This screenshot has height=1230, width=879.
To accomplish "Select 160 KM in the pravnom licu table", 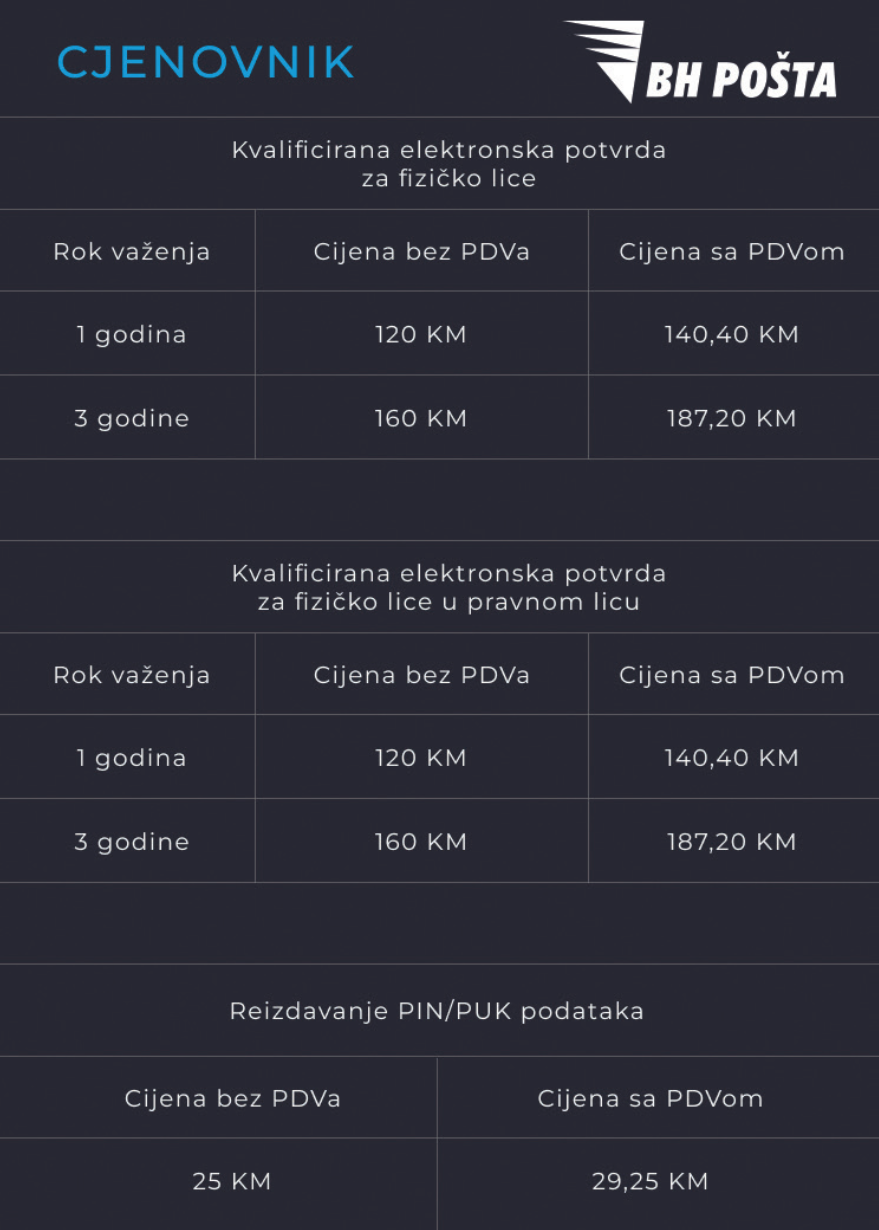I will coord(421,842).
